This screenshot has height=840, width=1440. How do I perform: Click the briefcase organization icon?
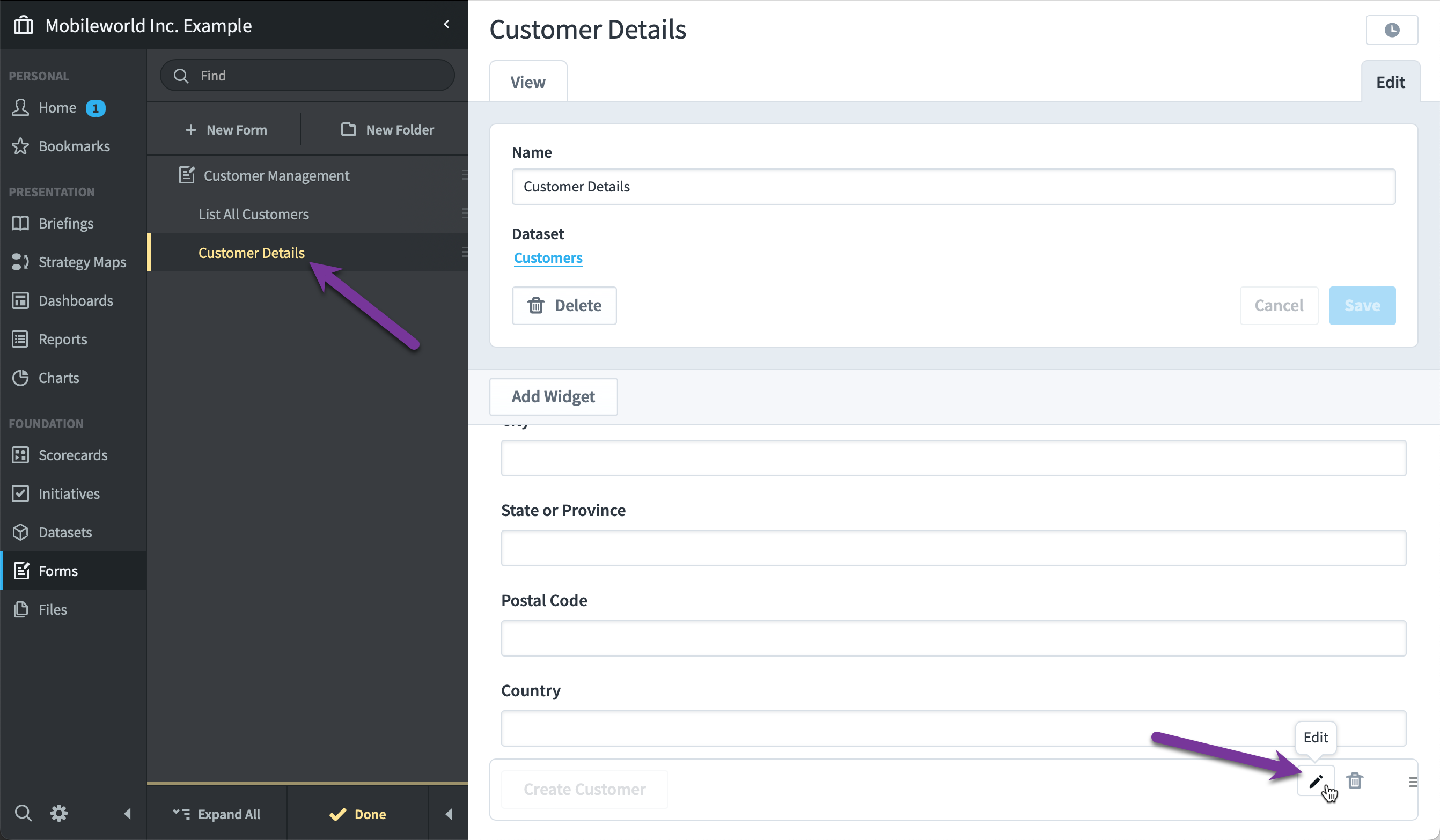point(24,25)
